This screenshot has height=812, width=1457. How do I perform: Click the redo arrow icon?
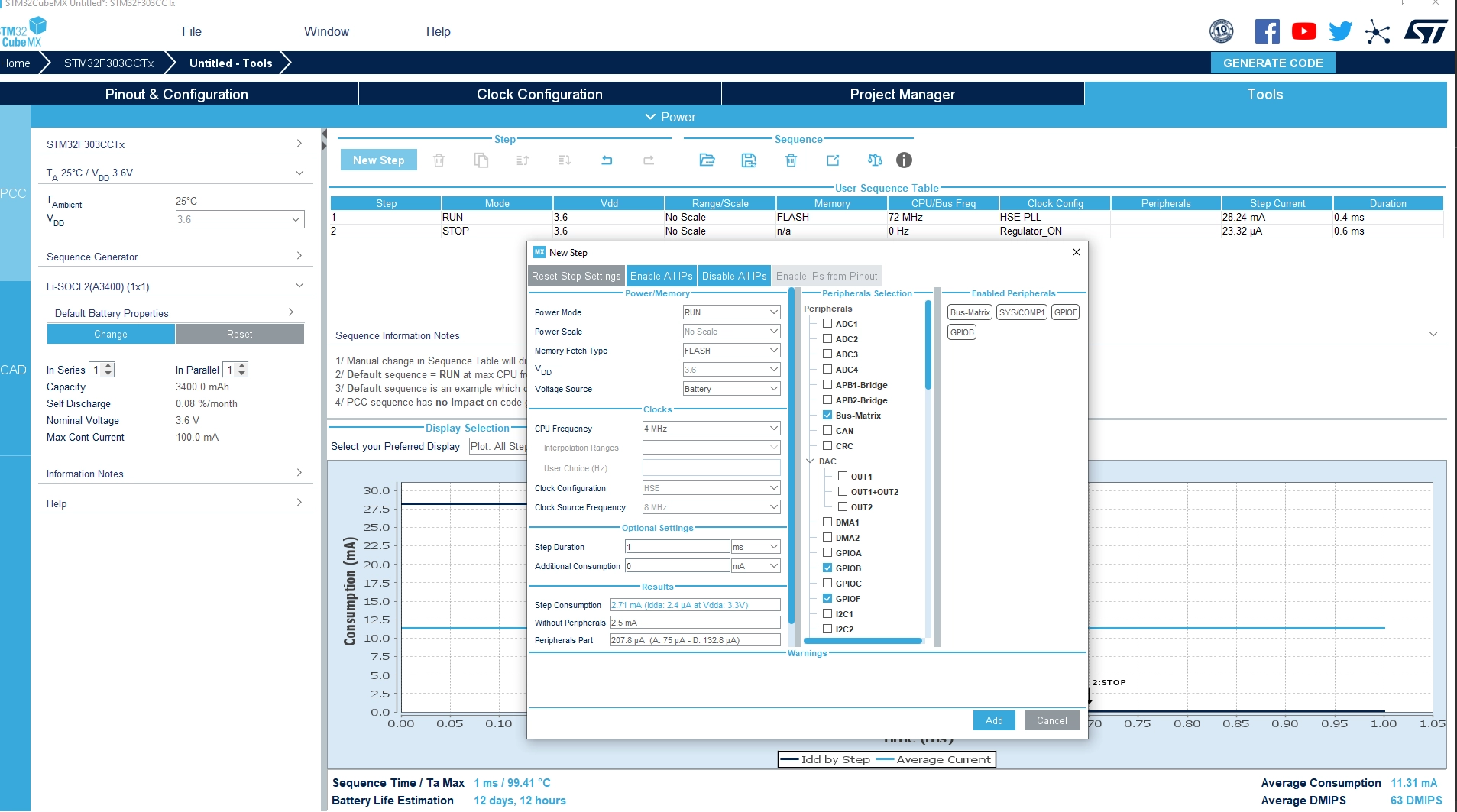pos(649,160)
